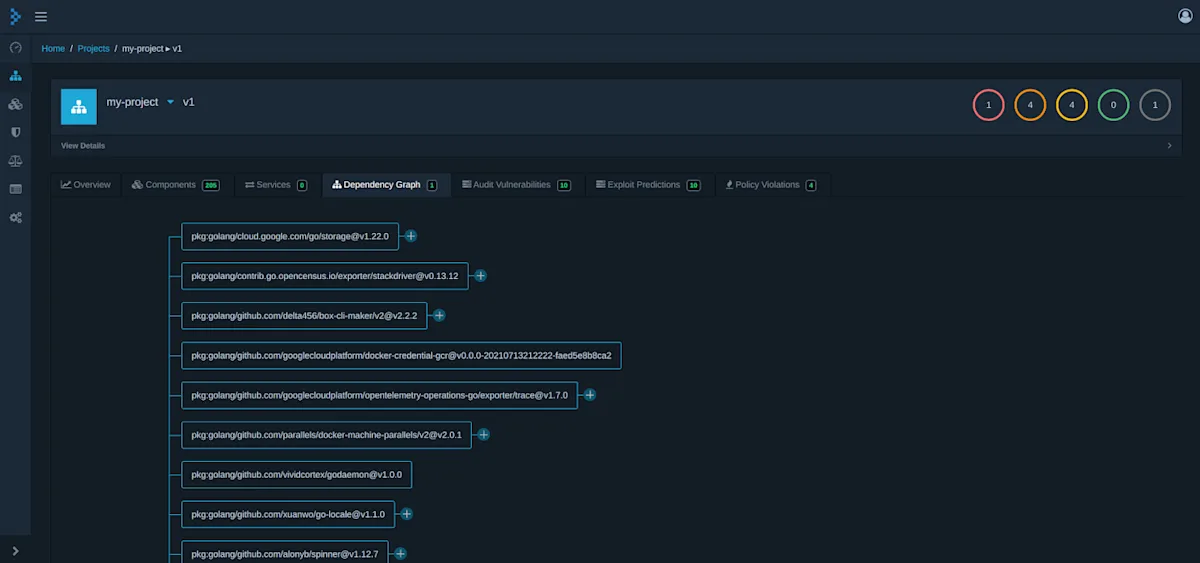Expand View Details right chevron
1200x563 pixels.
1170,145
